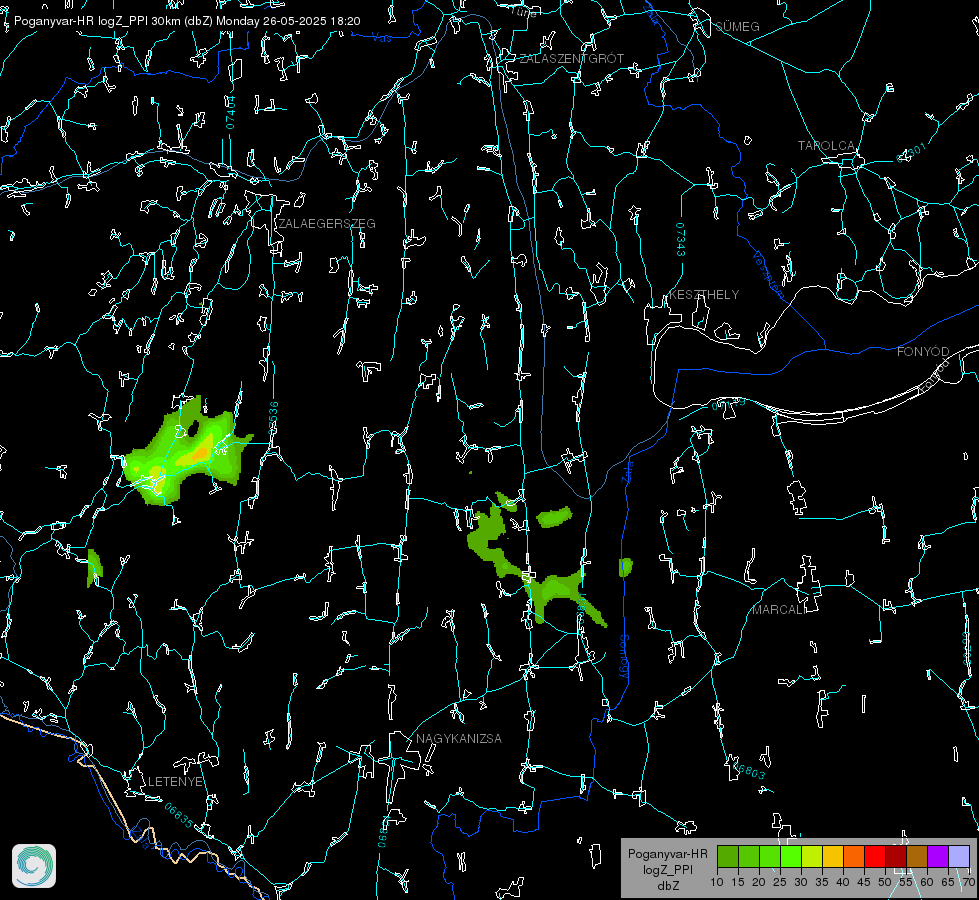Click the LETENYE city label

tap(175, 782)
